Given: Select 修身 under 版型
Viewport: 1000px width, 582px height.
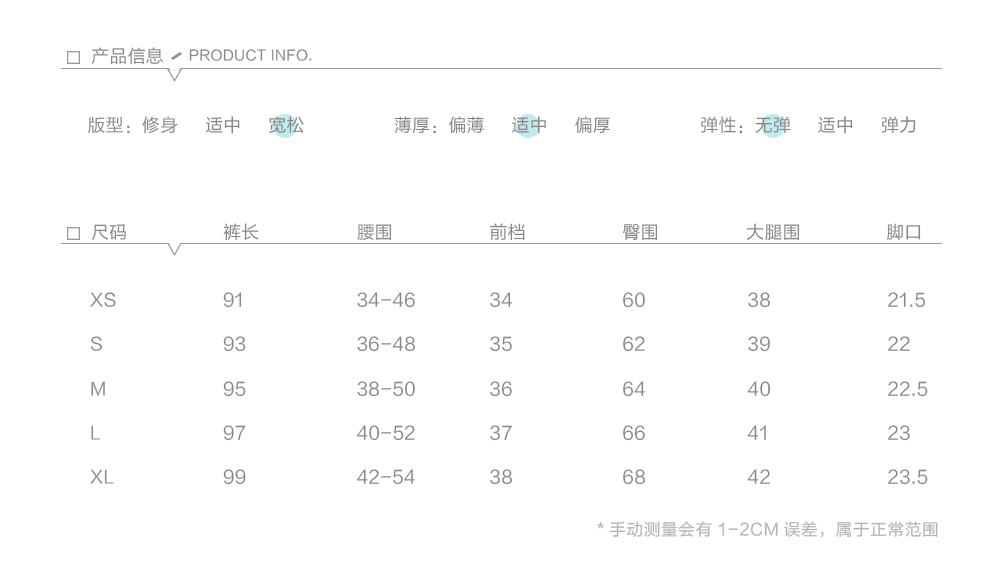Looking at the screenshot, I should pos(160,125).
